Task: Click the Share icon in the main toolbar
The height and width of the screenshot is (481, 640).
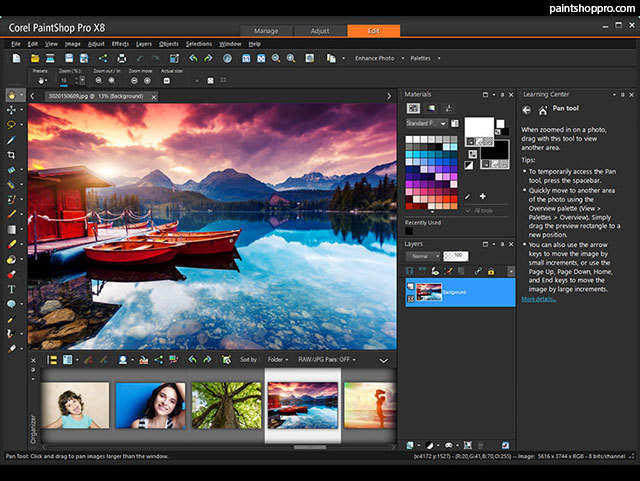Action: 102,58
